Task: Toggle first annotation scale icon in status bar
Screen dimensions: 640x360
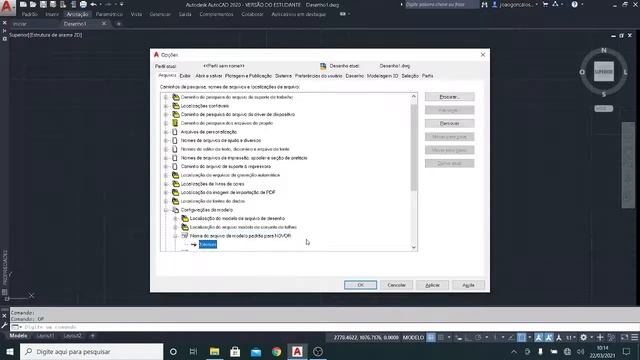Action: click(539, 337)
